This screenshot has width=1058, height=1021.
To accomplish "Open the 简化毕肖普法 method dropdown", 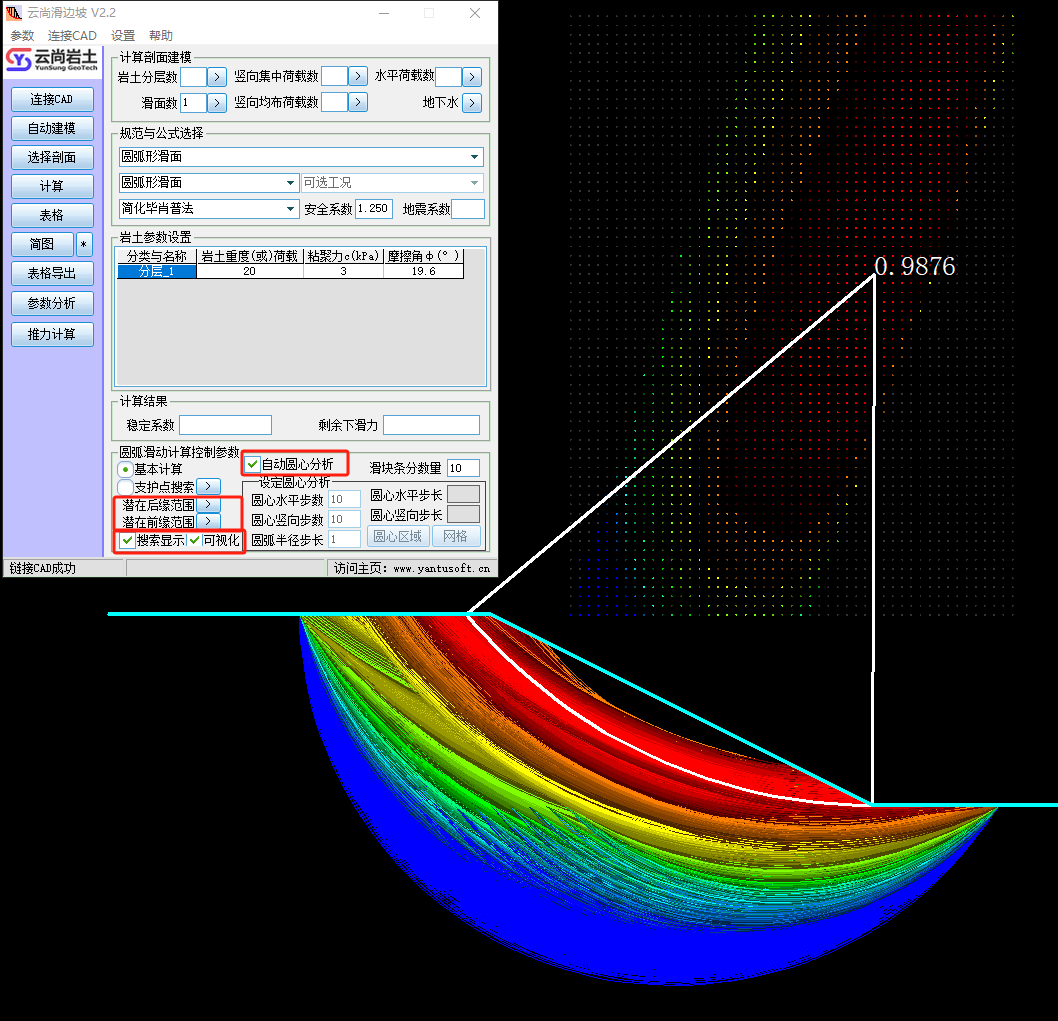I will click(x=291, y=209).
